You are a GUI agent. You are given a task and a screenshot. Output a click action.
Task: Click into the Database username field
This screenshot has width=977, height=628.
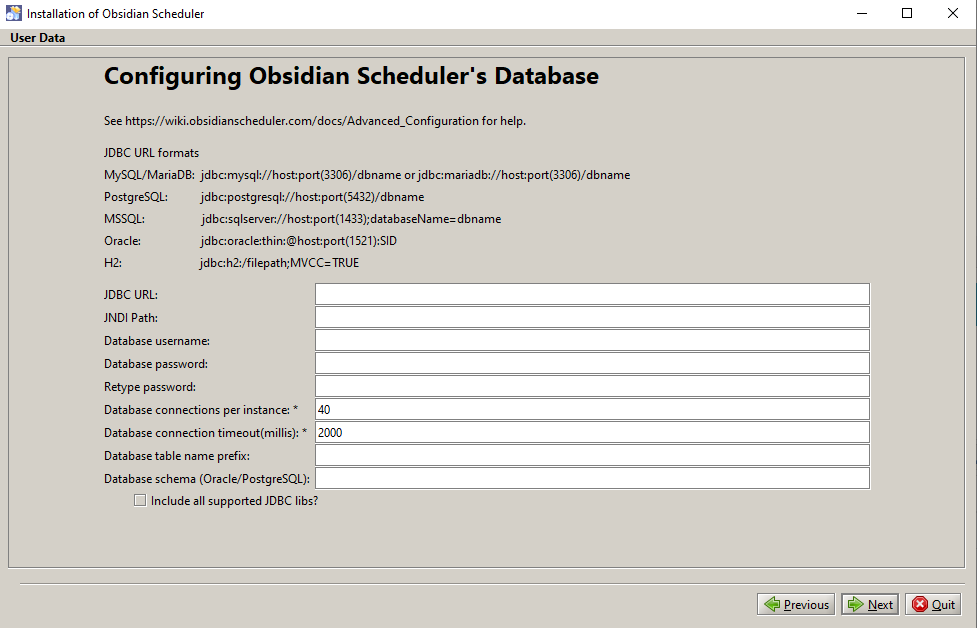tap(592, 340)
